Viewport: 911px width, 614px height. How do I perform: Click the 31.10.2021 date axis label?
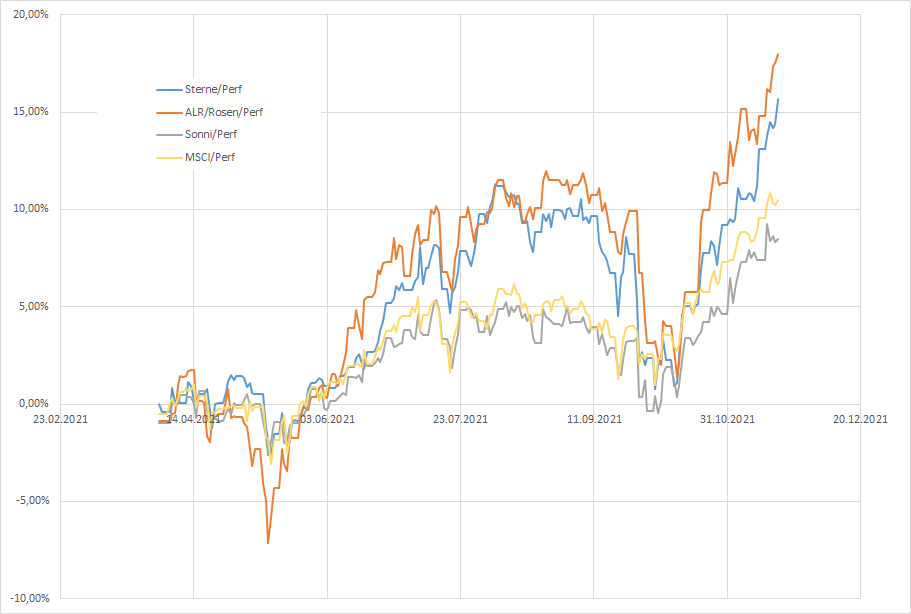726,420
